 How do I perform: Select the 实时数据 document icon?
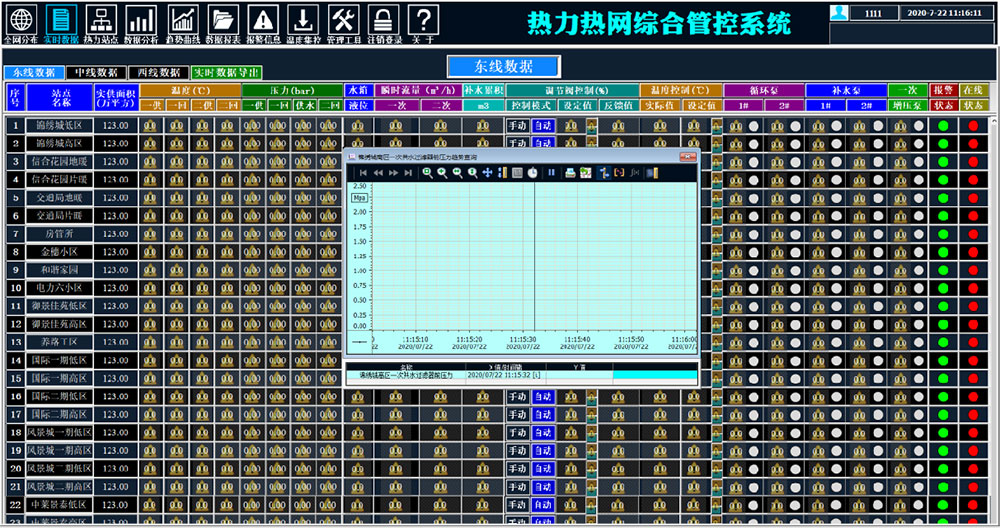coord(61,20)
